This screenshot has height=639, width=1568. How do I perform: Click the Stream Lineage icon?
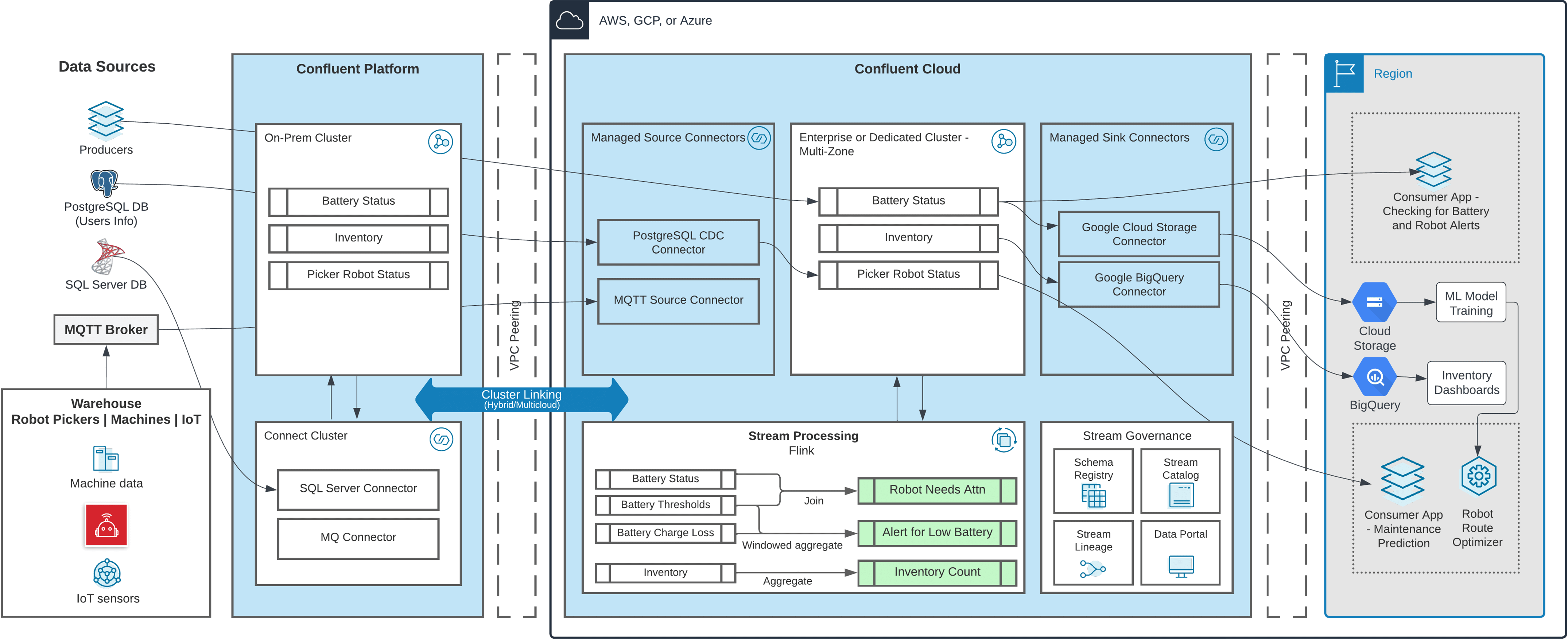(1092, 569)
